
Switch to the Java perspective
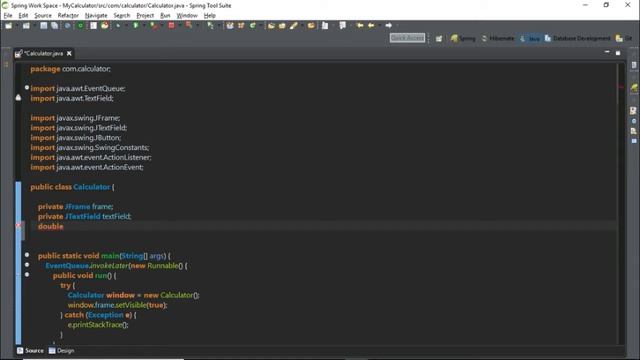pyautogui.click(x=530, y=38)
